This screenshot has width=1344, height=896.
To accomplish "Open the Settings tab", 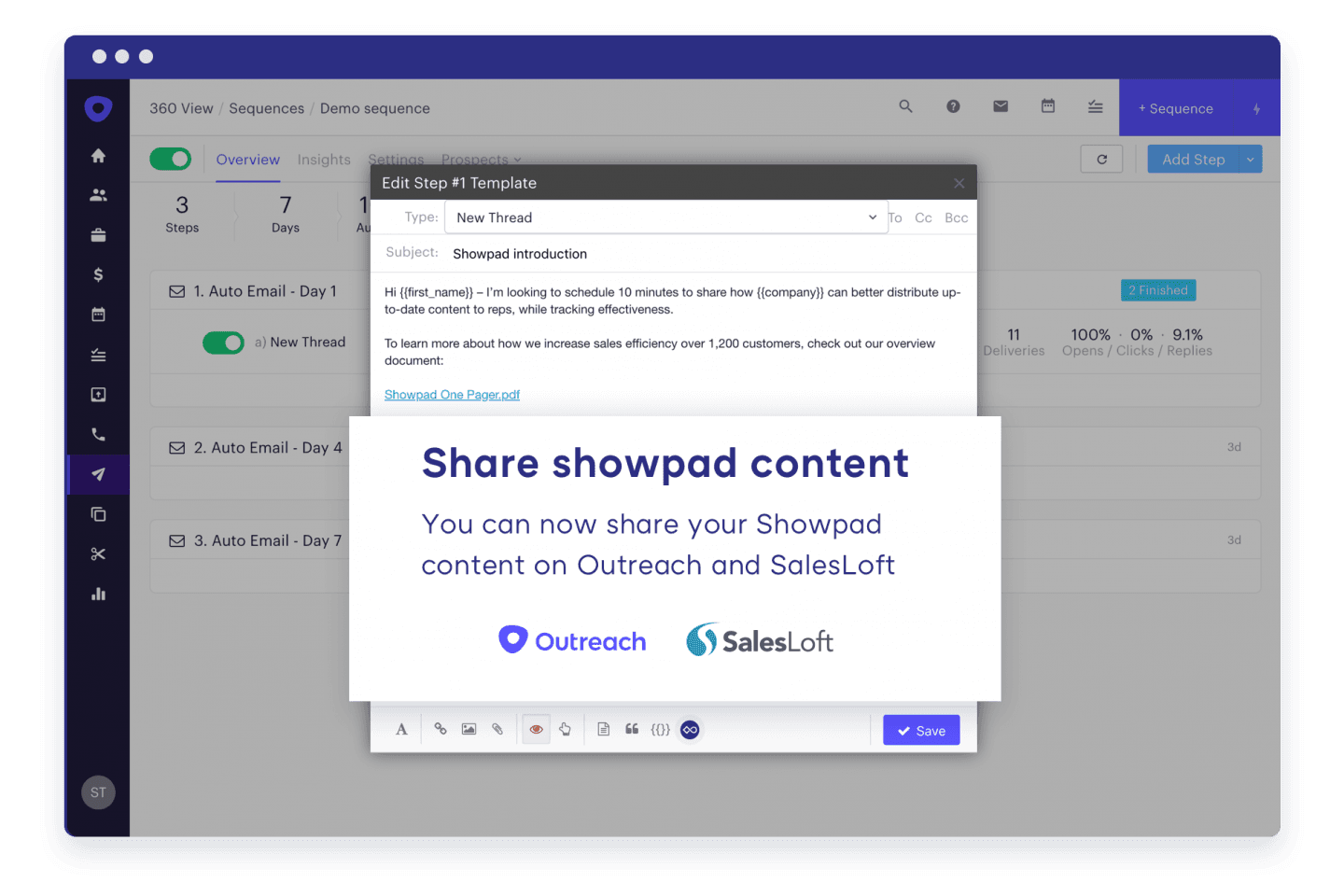I will point(396,160).
